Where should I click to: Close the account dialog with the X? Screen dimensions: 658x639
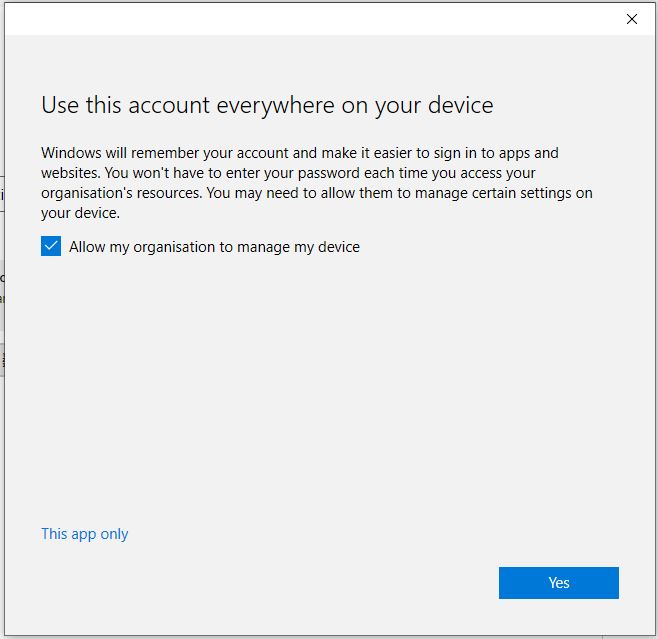pyautogui.click(x=632, y=19)
